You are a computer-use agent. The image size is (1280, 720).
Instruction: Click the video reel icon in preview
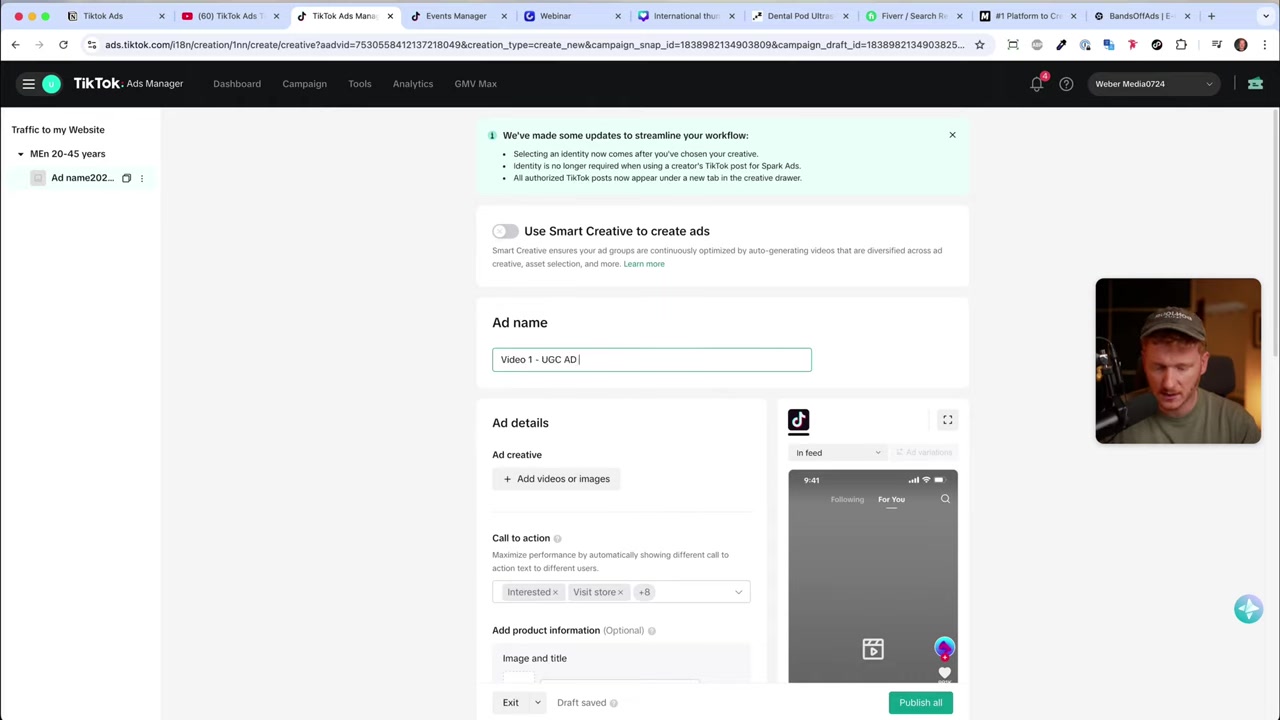click(873, 650)
